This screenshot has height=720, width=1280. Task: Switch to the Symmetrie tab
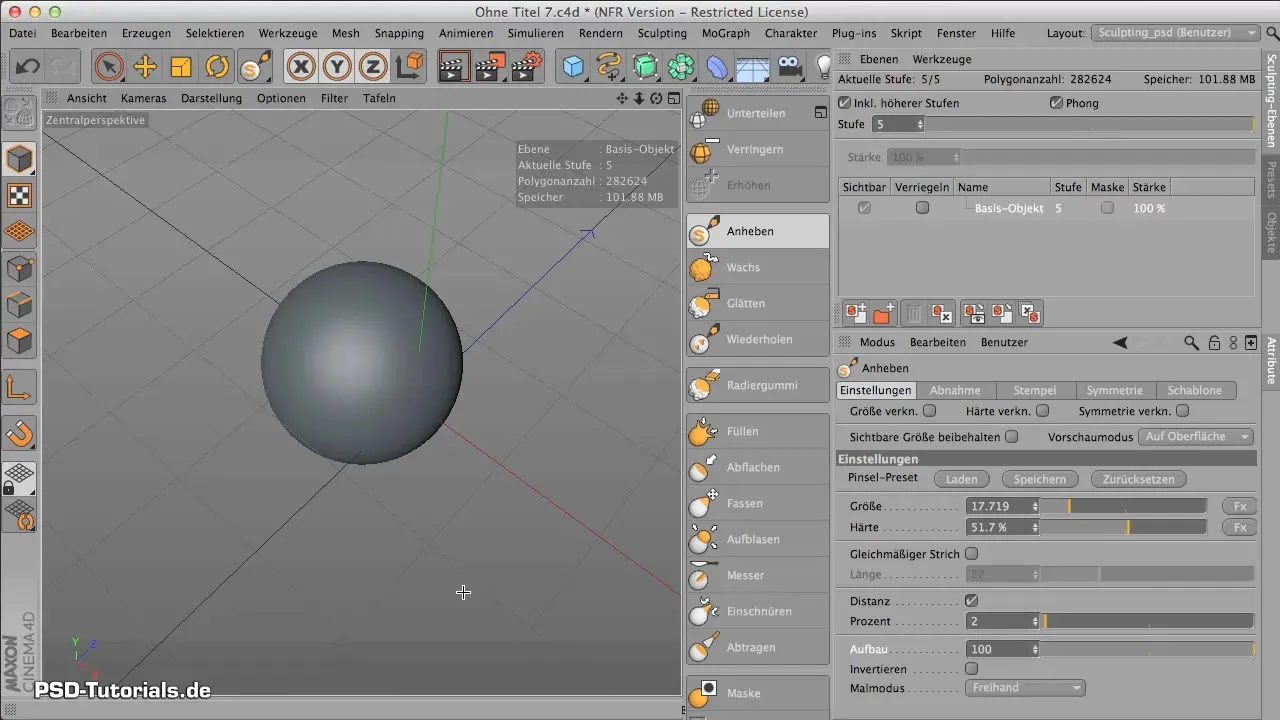pyautogui.click(x=1114, y=390)
